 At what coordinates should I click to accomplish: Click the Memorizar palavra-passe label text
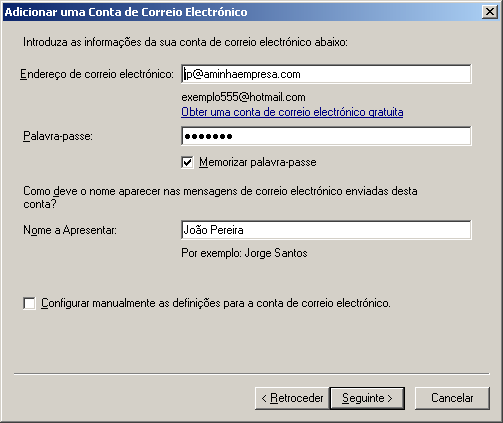[x=258, y=162]
